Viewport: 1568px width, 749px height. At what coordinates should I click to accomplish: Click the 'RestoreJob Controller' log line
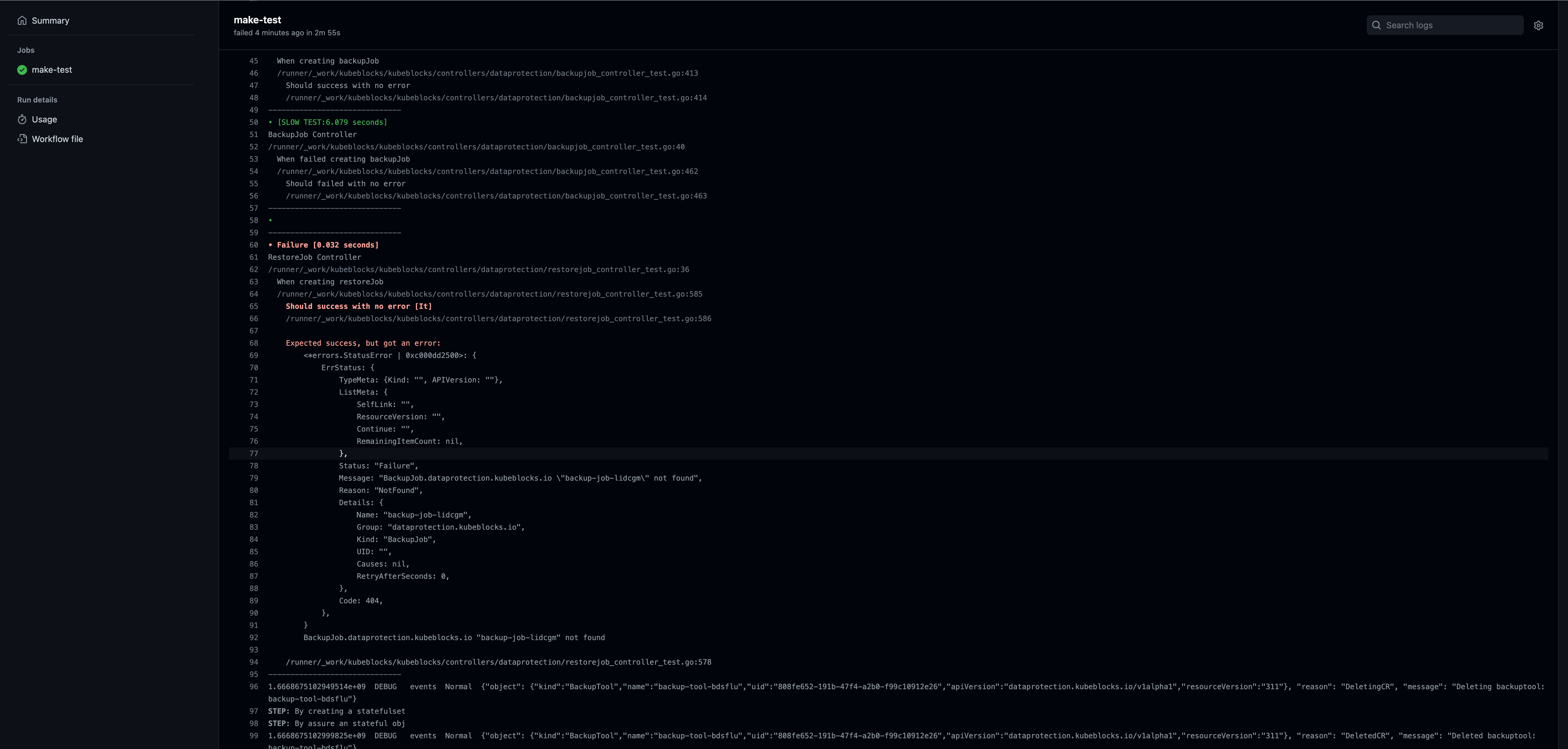(x=314, y=257)
